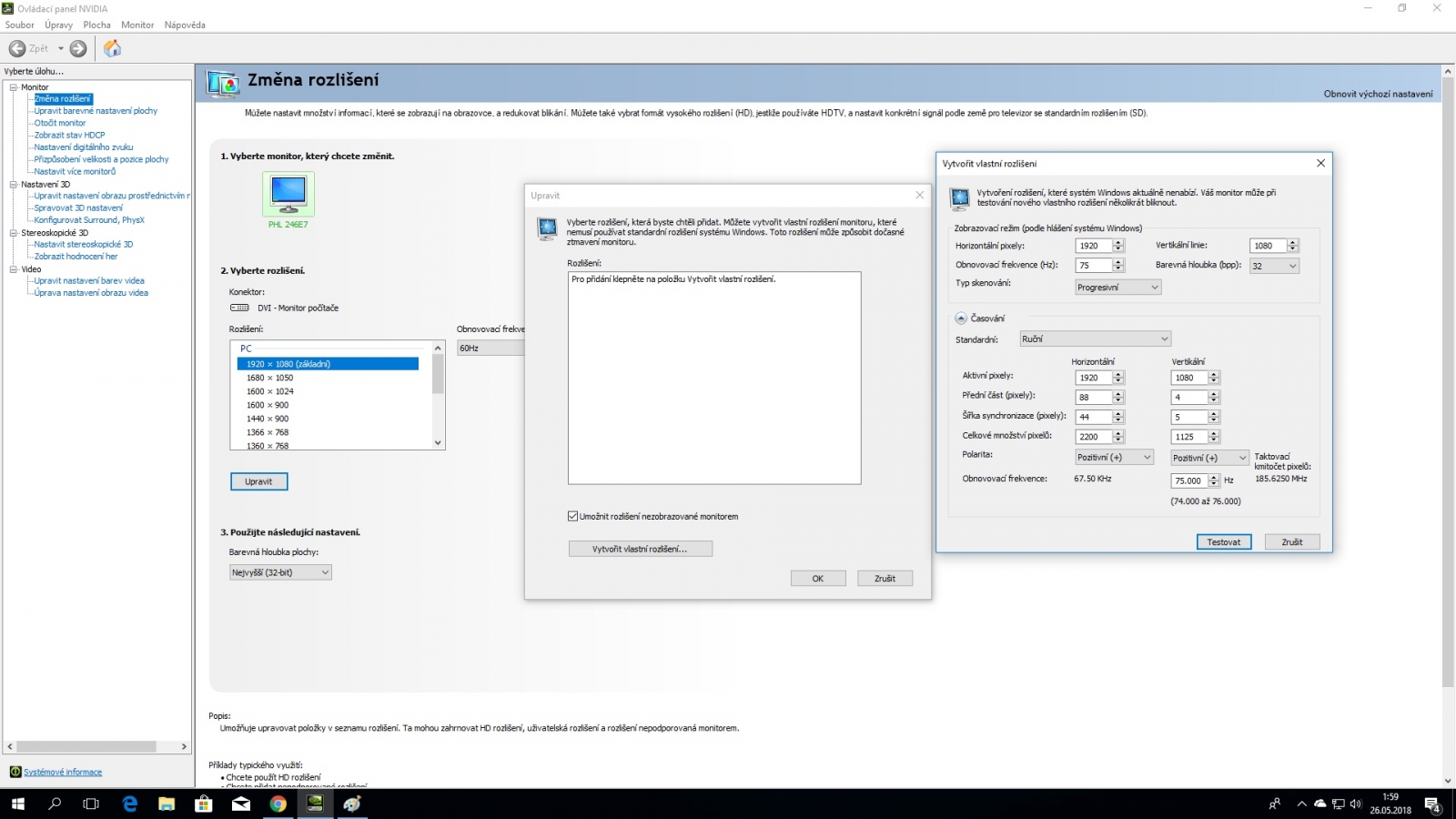Open horizontal polarity Pozitivní dropdown

click(1115, 457)
